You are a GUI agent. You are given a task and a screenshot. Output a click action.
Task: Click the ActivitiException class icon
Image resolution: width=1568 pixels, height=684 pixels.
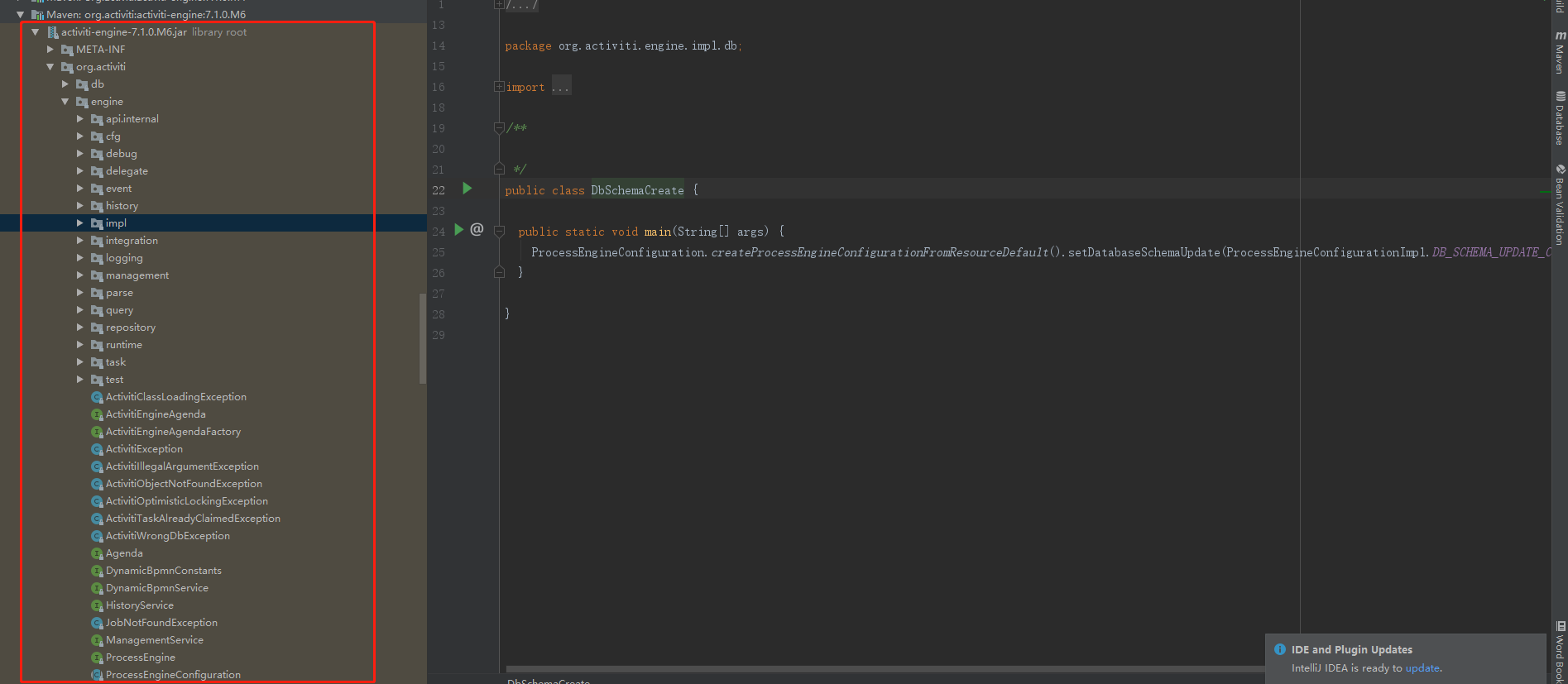point(97,450)
